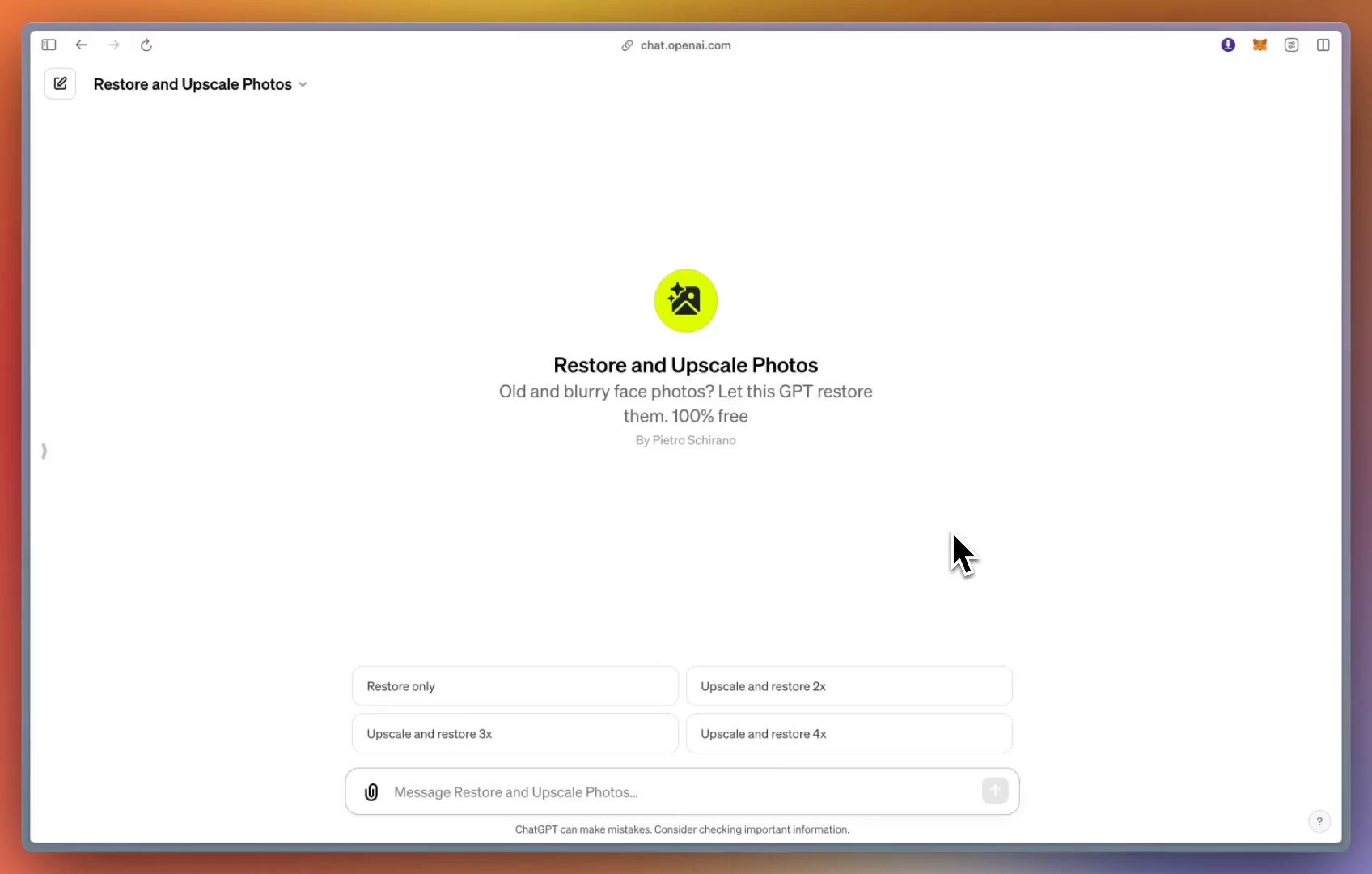Click the 'Old and blurry face photos' description

686,404
